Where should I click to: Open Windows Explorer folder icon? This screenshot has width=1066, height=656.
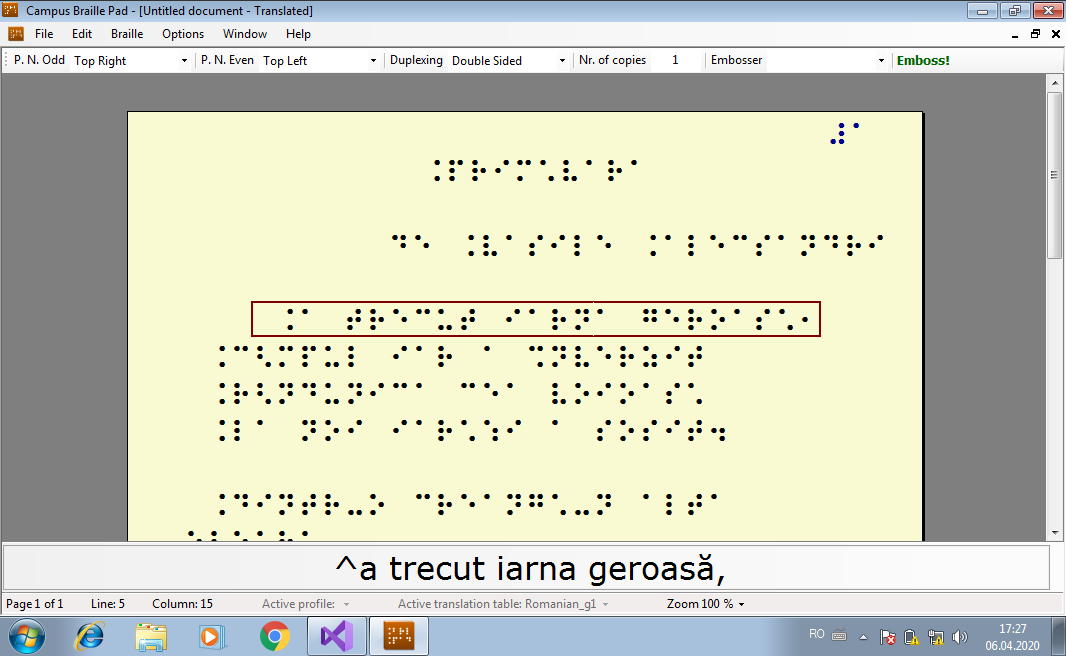(x=151, y=635)
